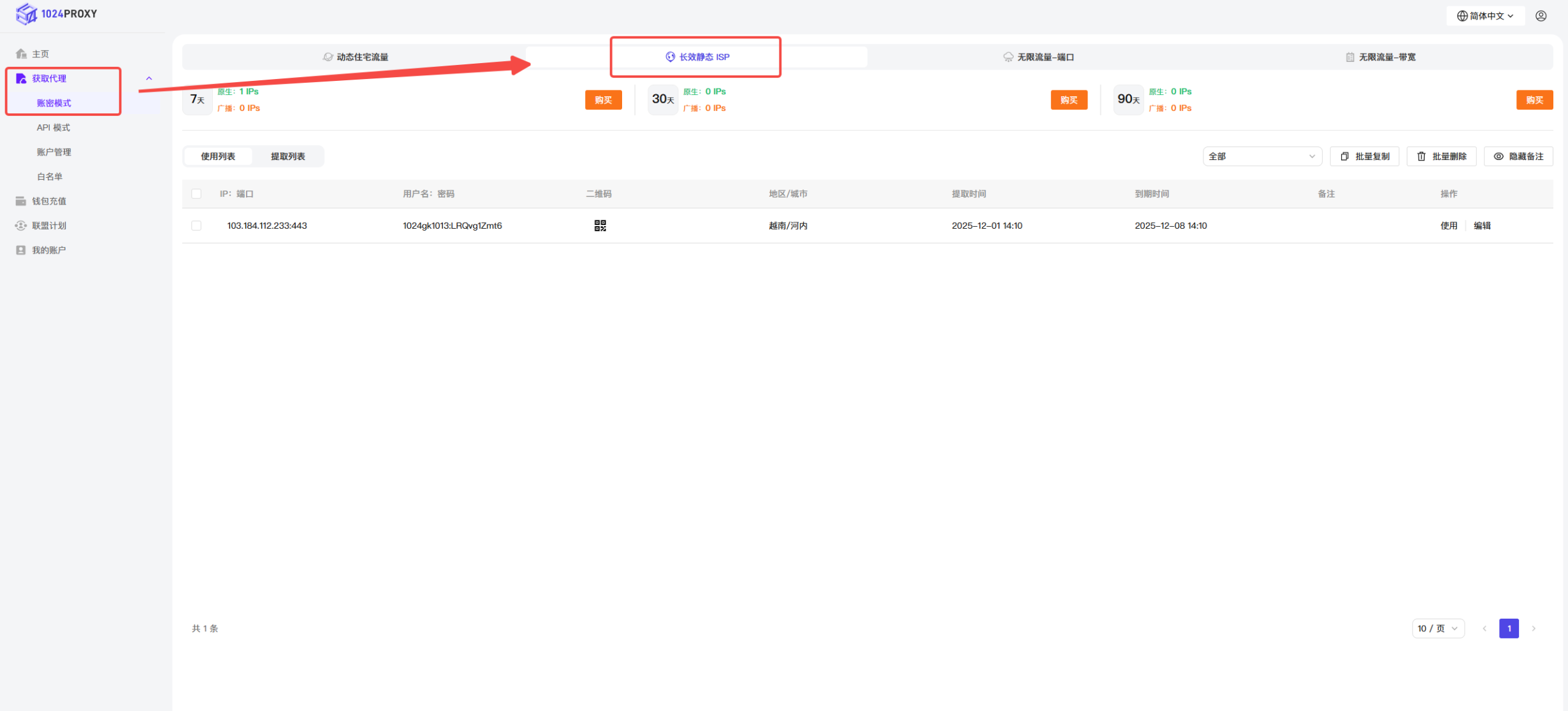This screenshot has height=711, width=1568.
Task: Toggle 隐藏备注 eye hide-remarks button
Action: click(1518, 157)
